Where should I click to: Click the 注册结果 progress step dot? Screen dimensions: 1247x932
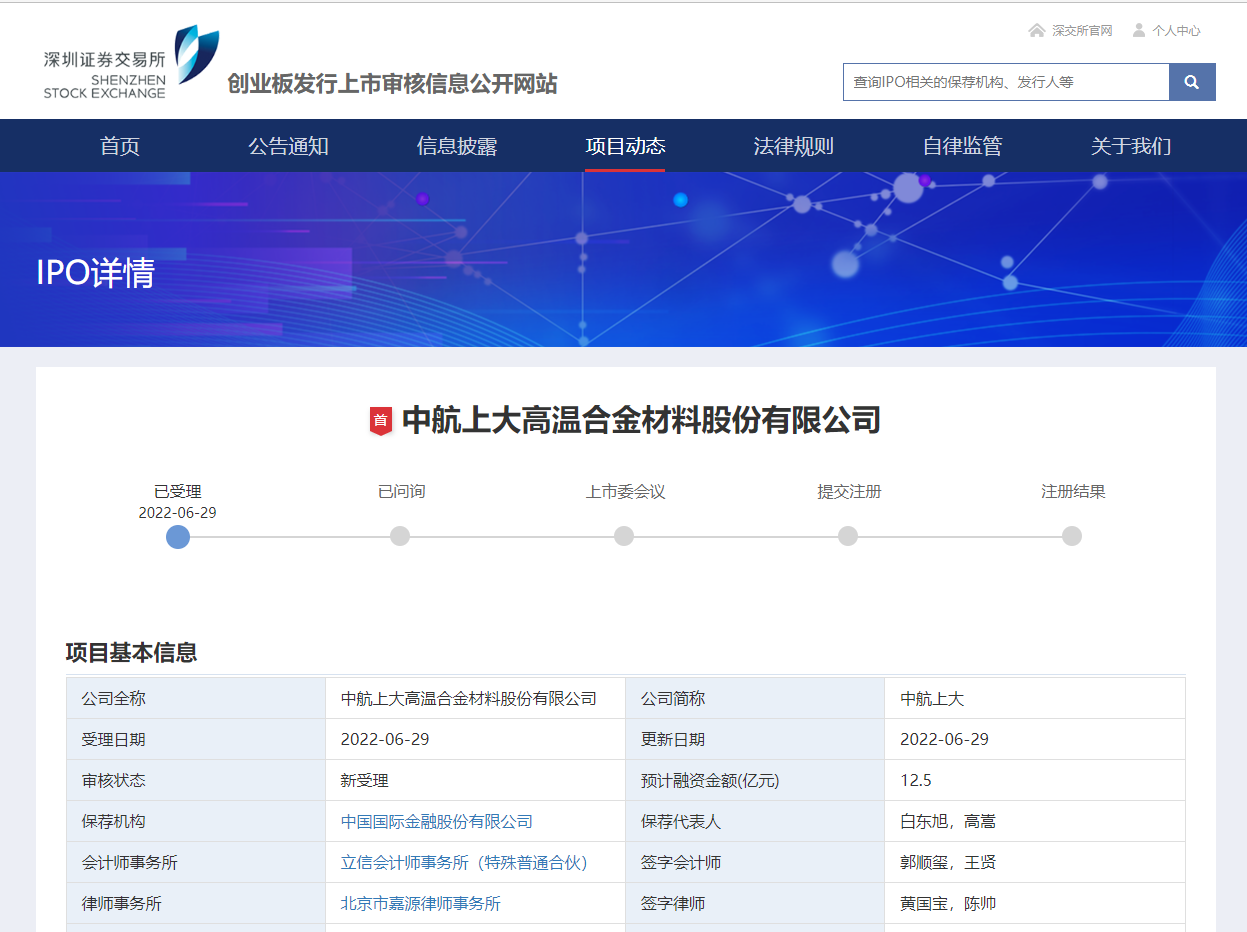coord(1072,536)
